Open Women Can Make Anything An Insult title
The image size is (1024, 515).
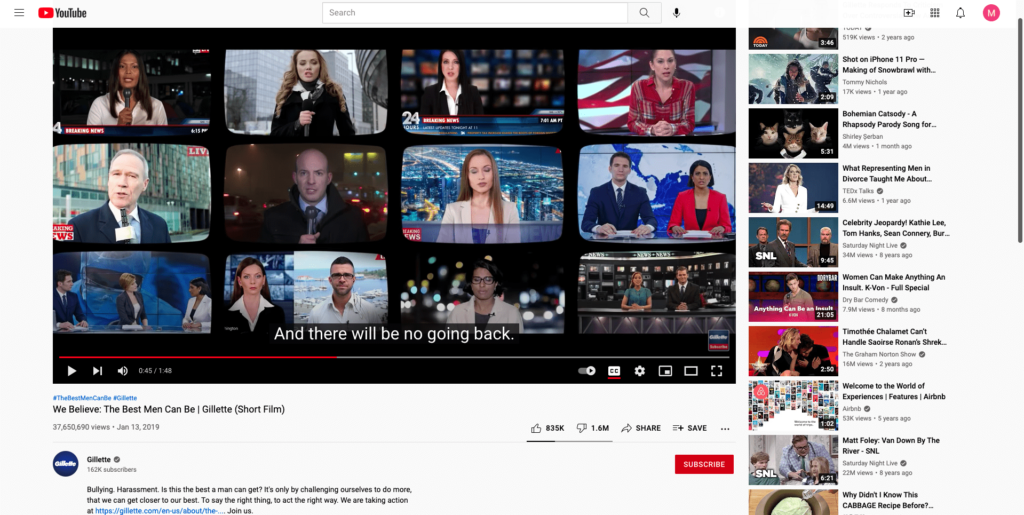click(x=893, y=283)
